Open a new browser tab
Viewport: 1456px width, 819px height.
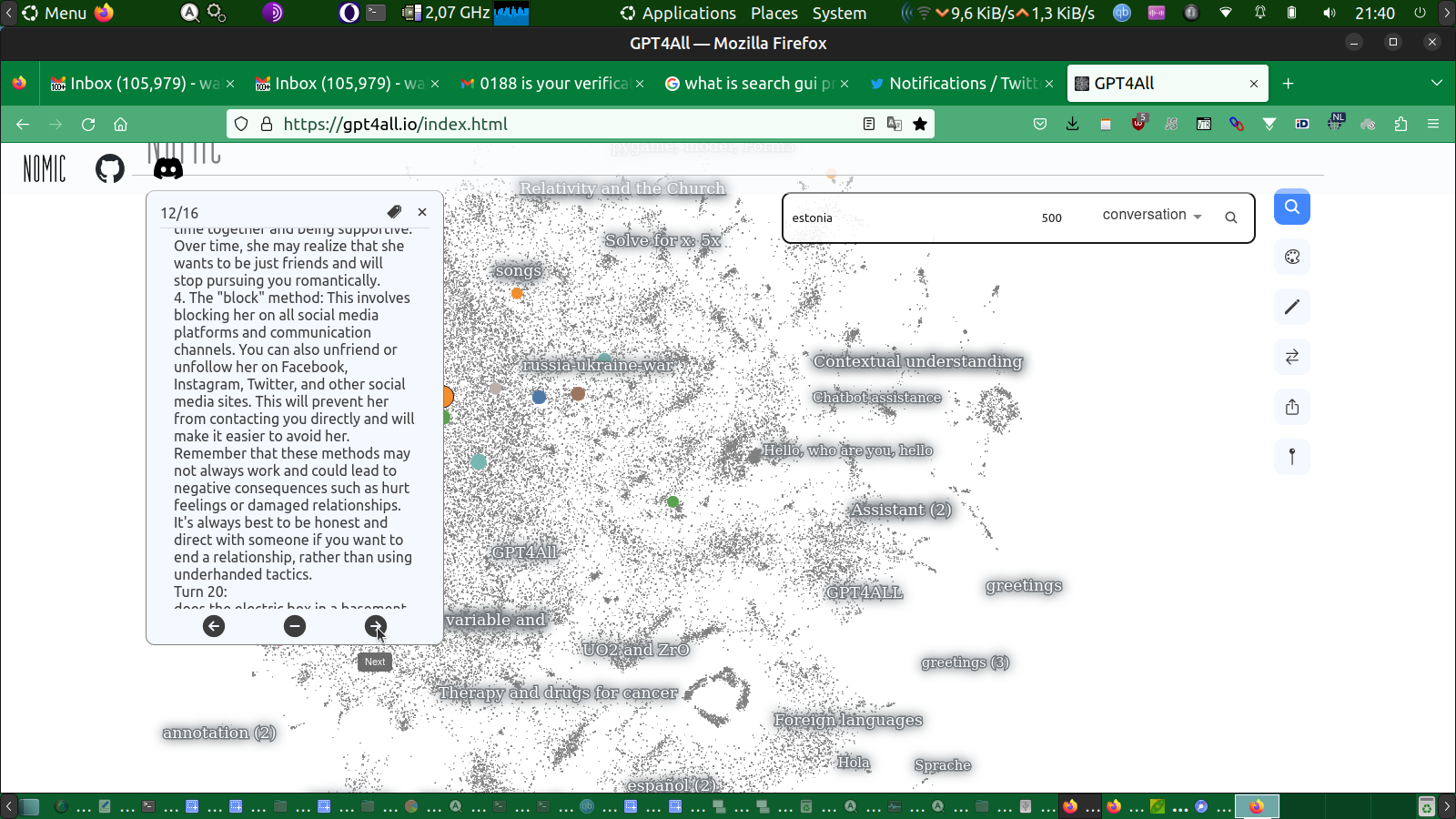pos(1289,84)
